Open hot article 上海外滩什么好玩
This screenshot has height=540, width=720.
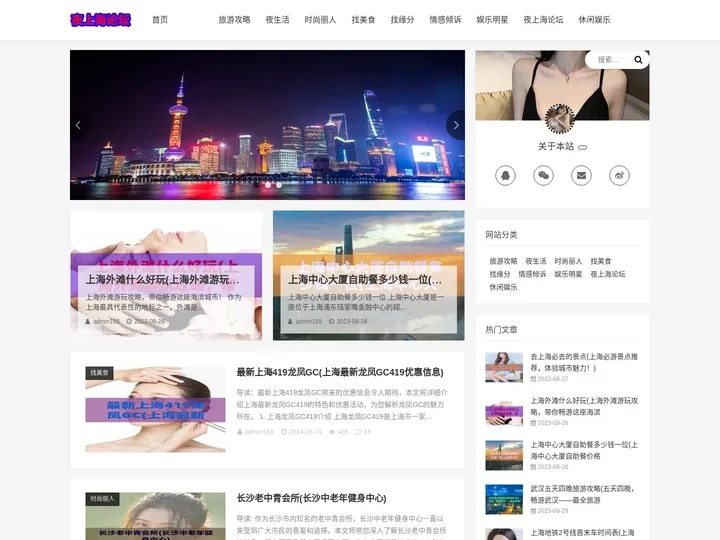click(584, 406)
